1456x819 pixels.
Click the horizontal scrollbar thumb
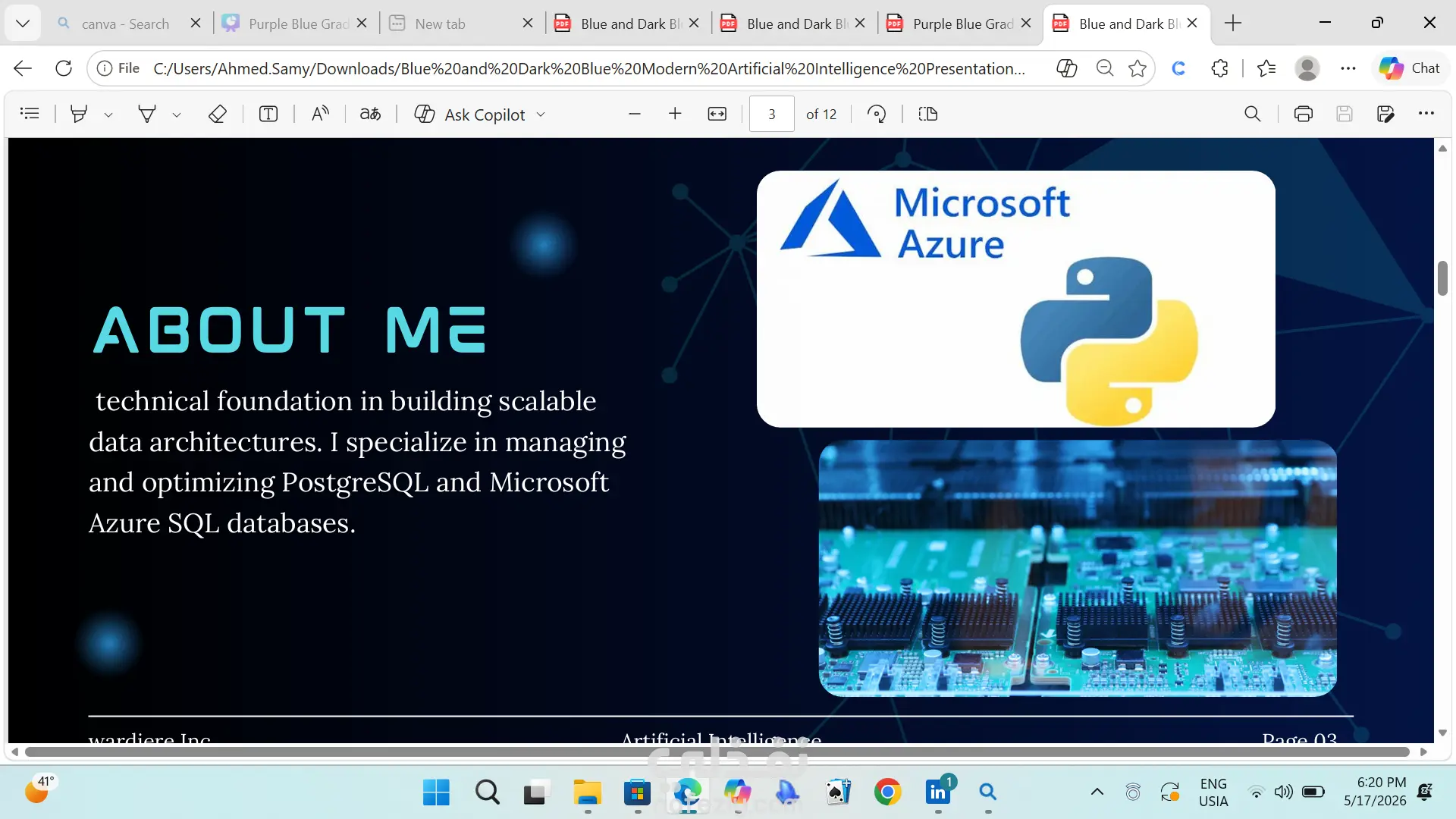717,752
